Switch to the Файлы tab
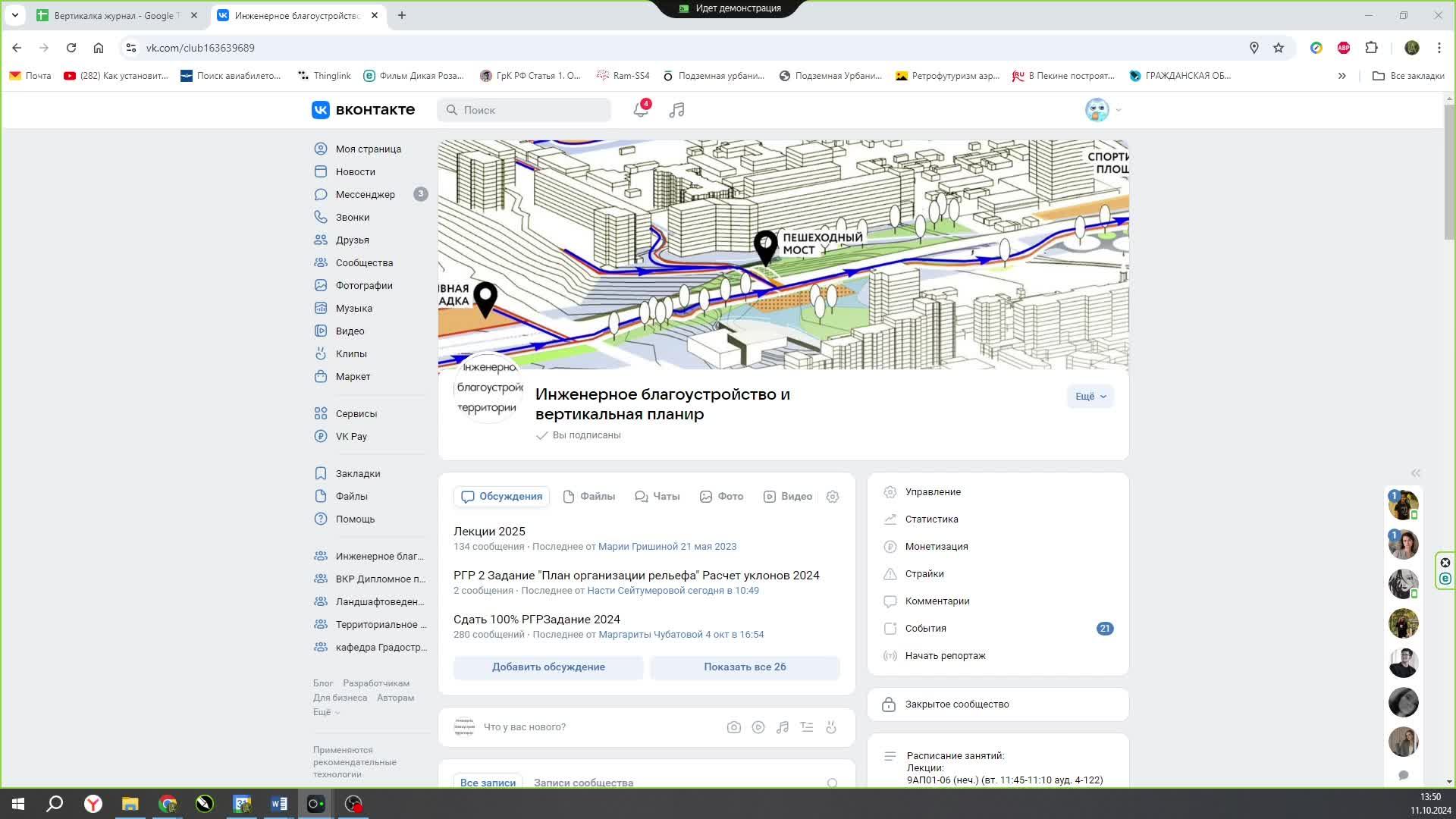 [x=589, y=497]
